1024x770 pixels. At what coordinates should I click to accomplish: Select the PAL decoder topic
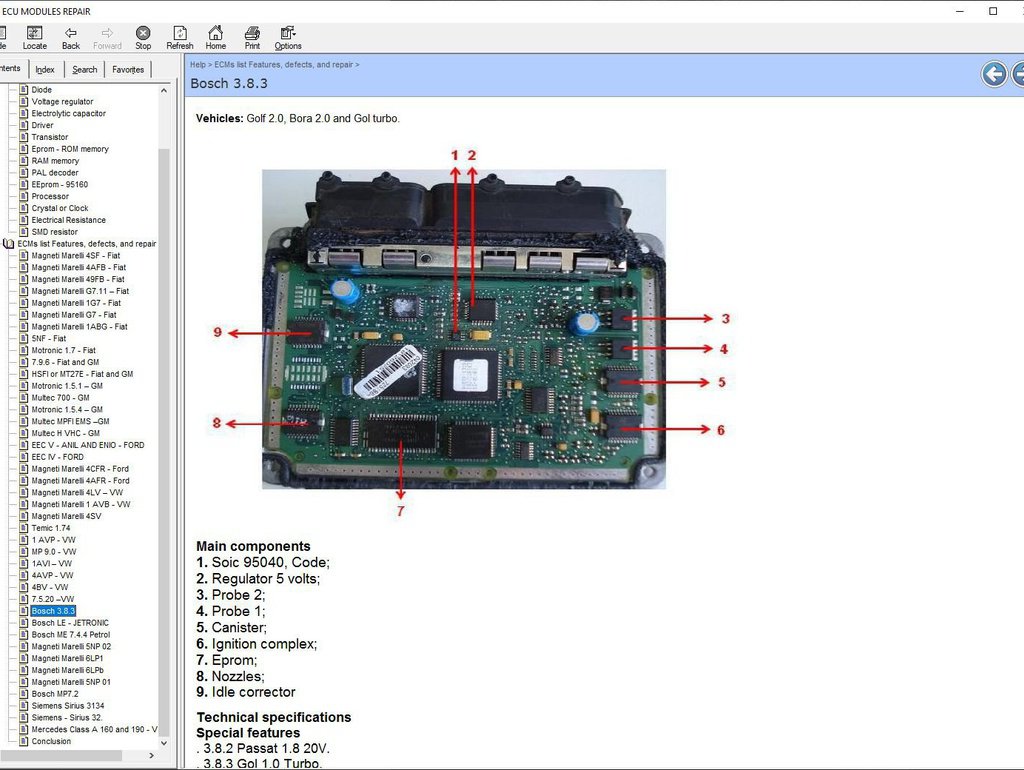coord(55,172)
